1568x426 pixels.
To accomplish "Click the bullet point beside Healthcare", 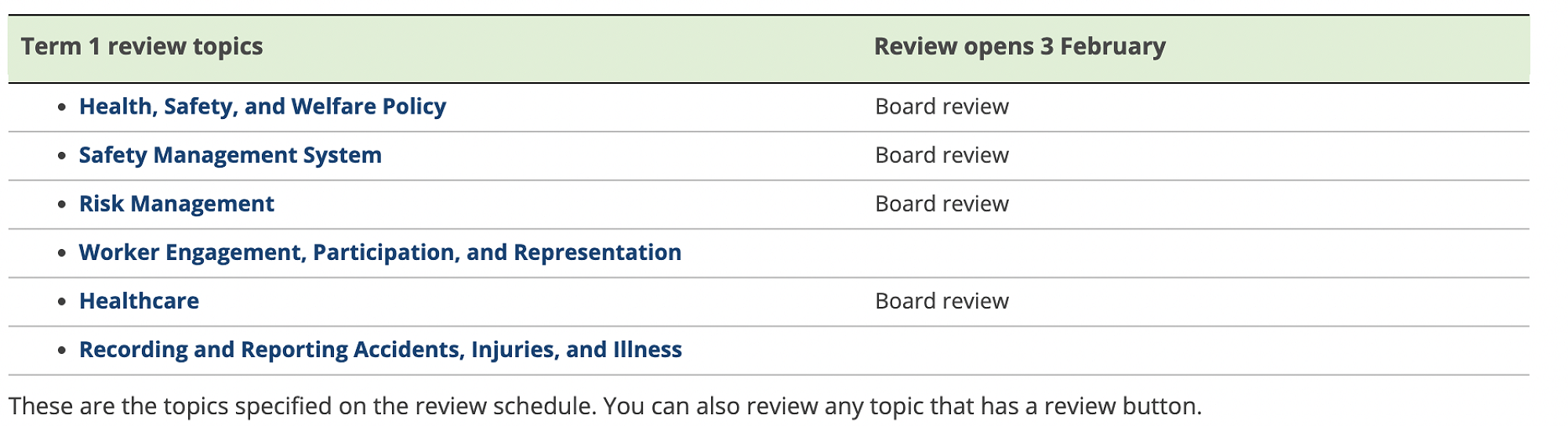I will pos(62,301).
